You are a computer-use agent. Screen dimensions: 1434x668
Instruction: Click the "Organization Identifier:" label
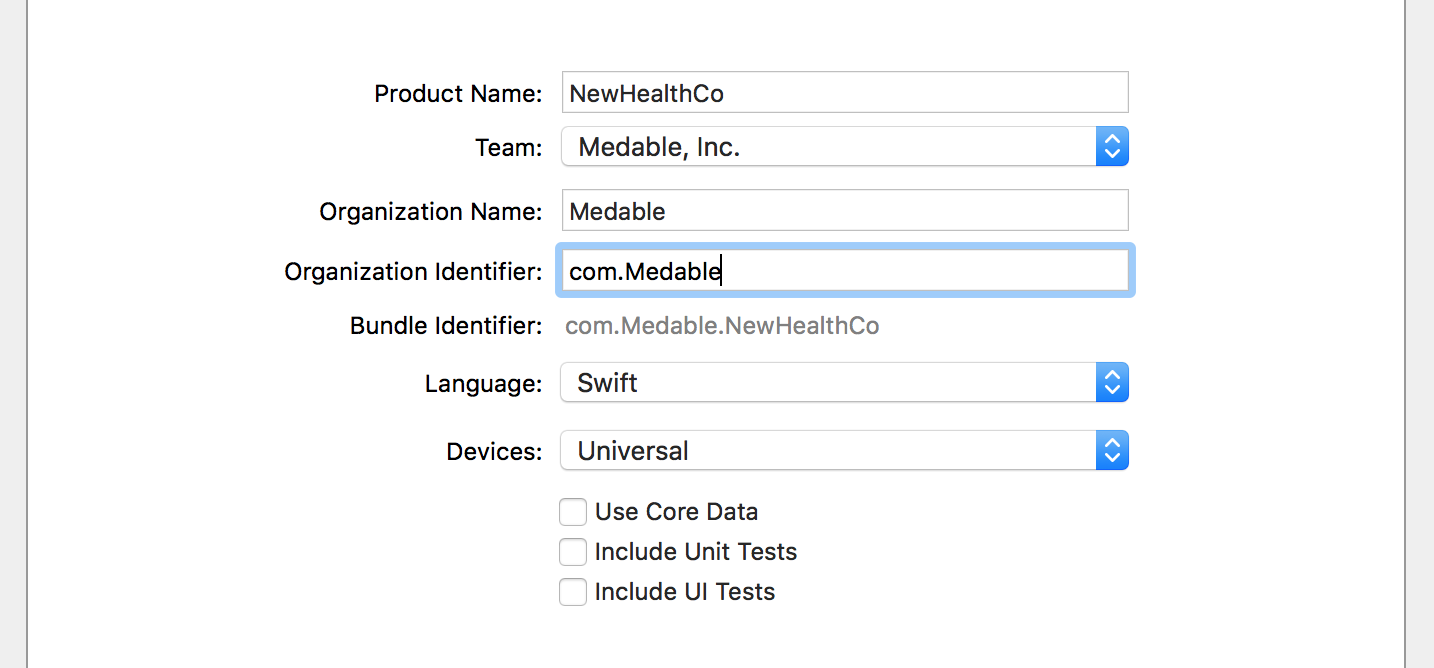pyautogui.click(x=413, y=272)
